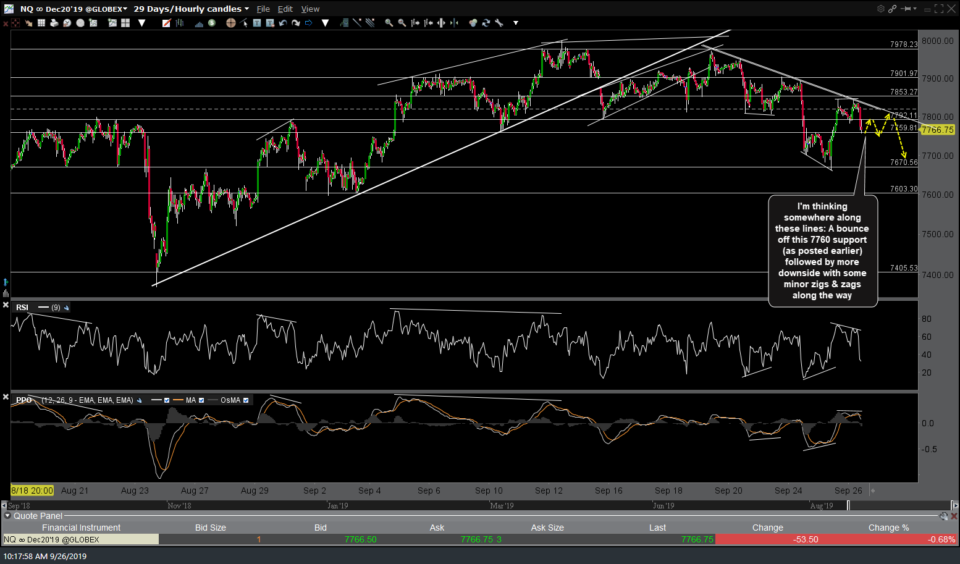Click the timeline range scrollbar handle

point(849,506)
